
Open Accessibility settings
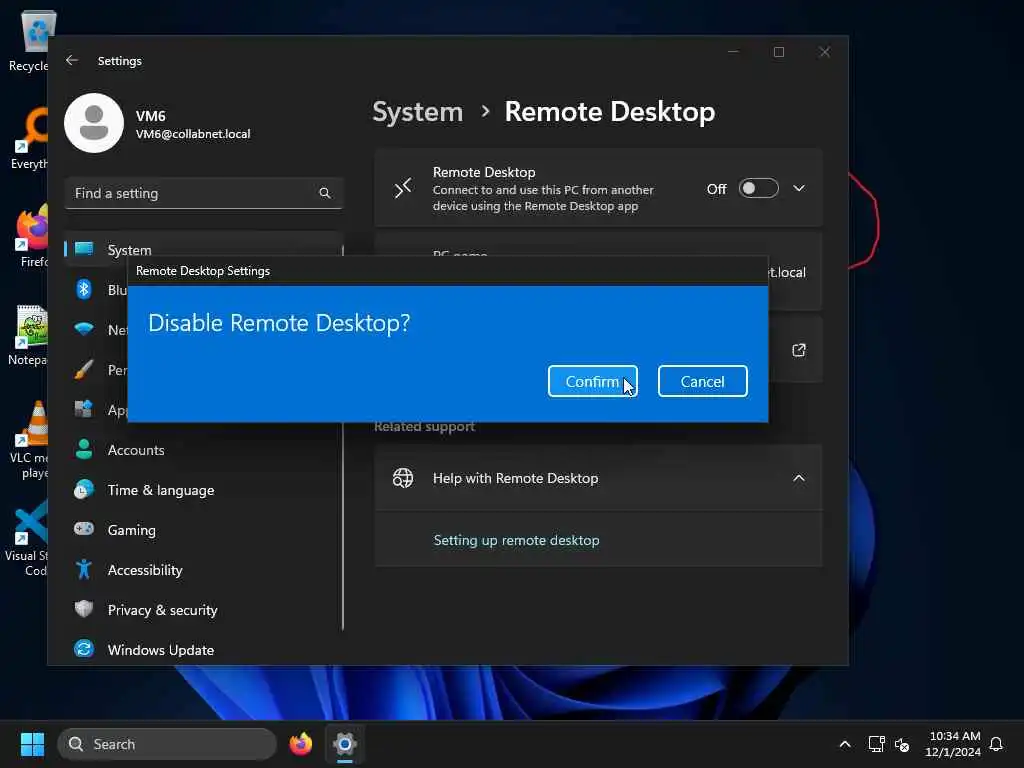[x=203, y=570]
